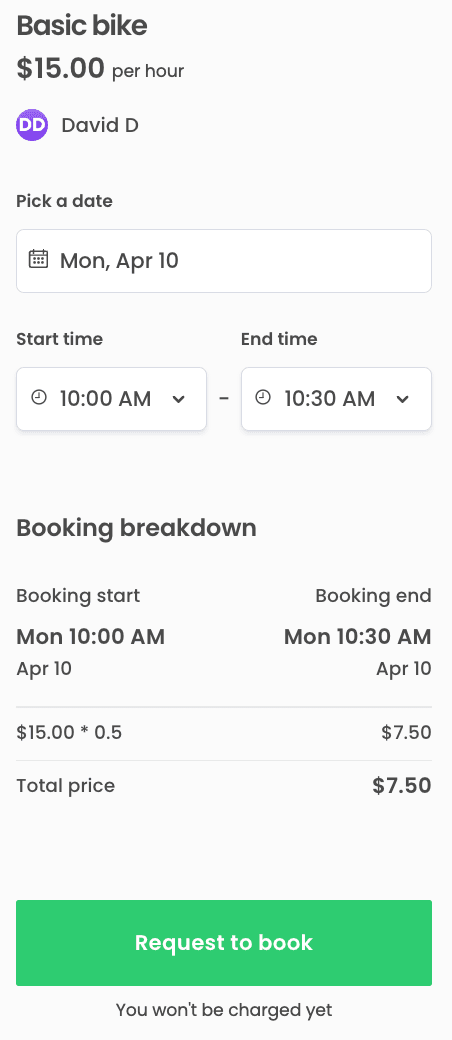Click the Mon 10:00 AM booking start
This screenshot has height=1040, width=452.
(90, 637)
